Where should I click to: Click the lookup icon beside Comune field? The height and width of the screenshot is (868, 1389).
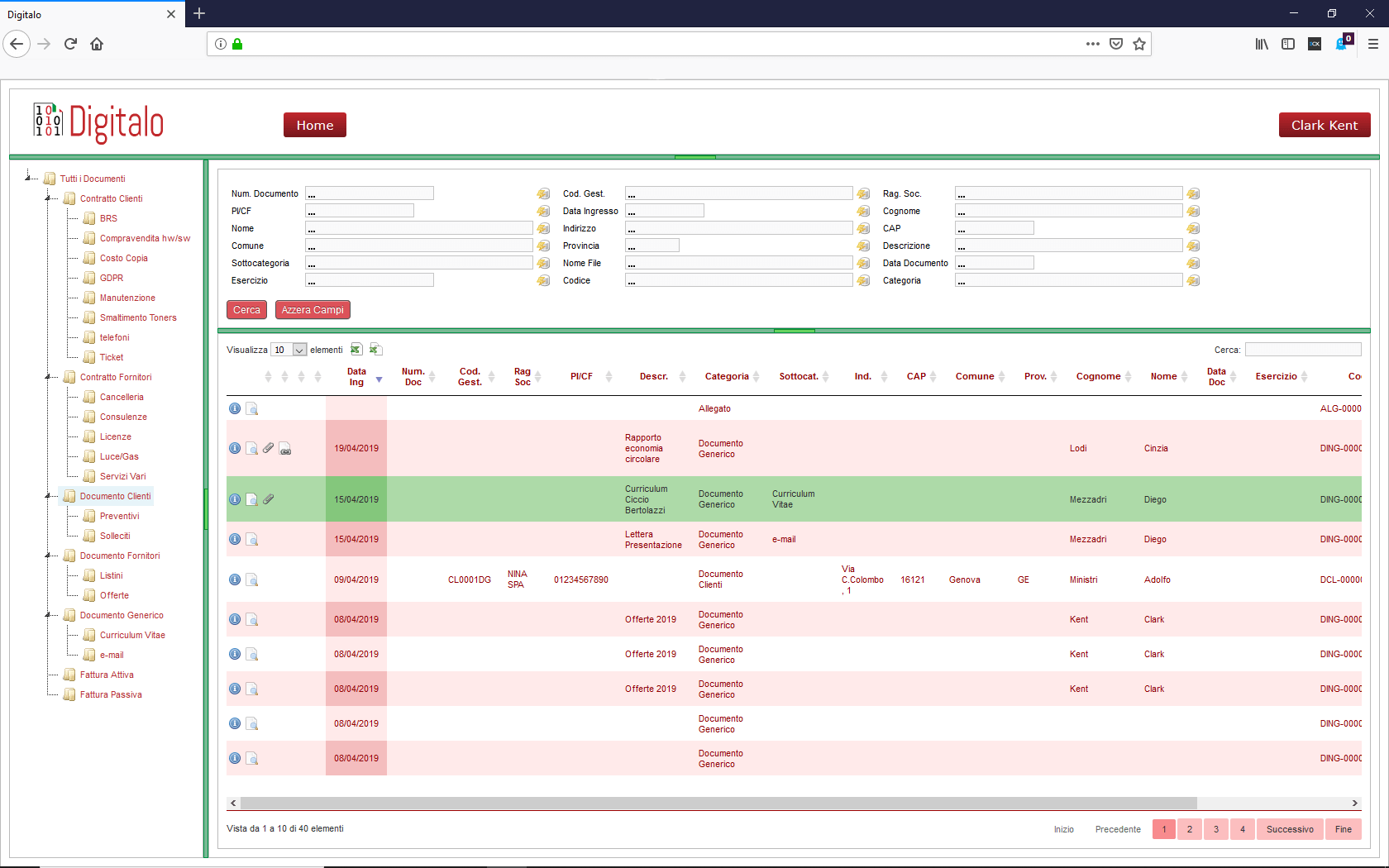pos(543,246)
